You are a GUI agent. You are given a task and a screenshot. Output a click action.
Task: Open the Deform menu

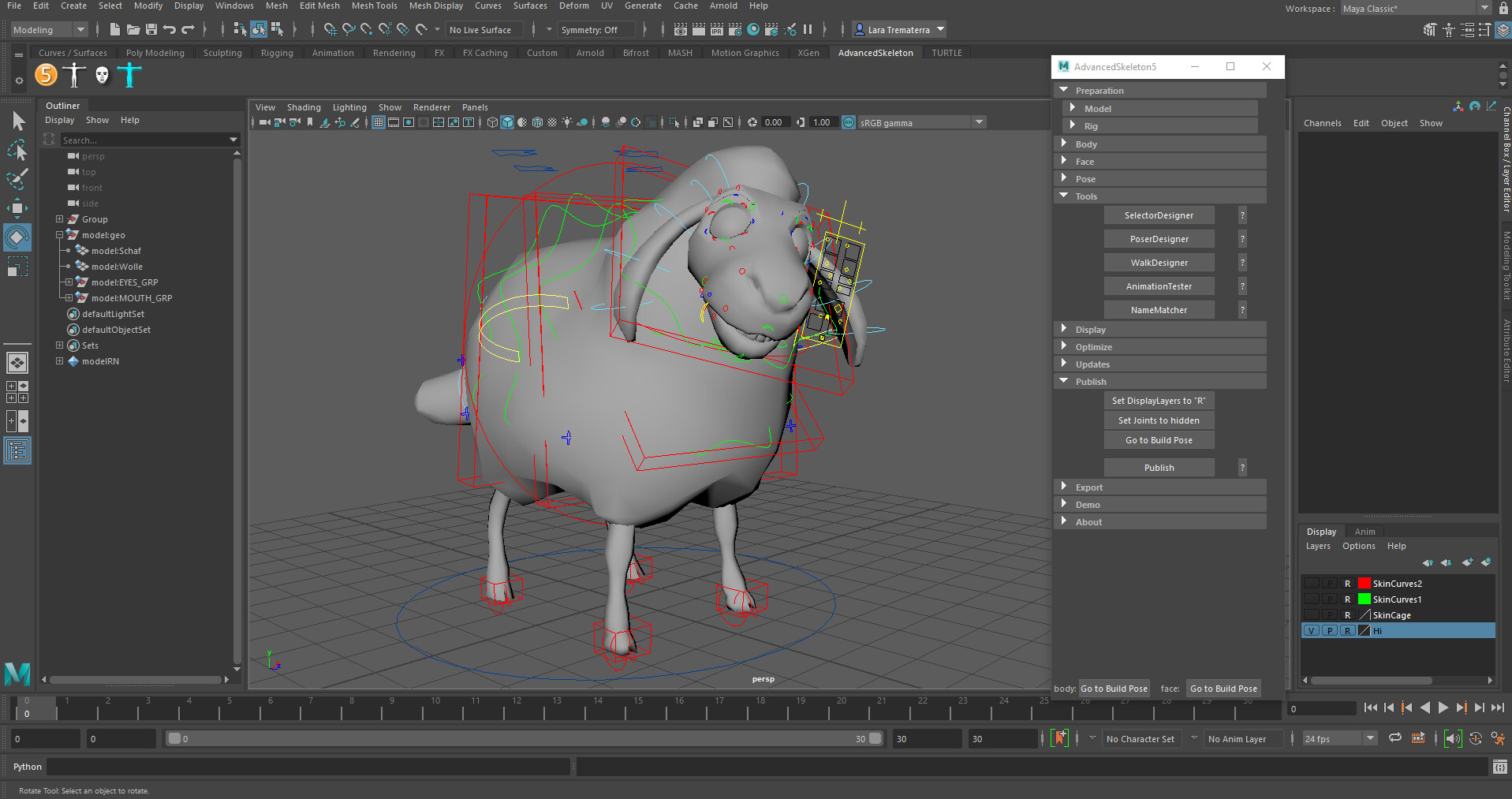[573, 6]
